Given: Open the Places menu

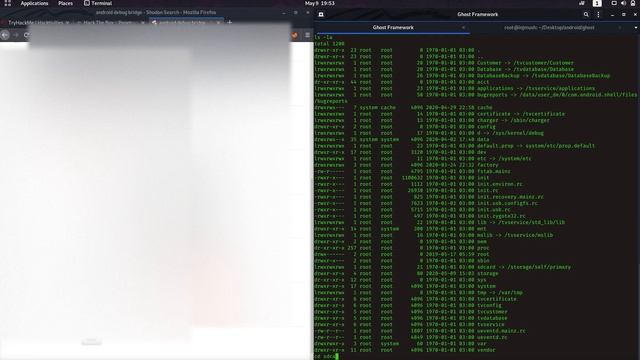Looking at the screenshot, I should click(x=65, y=3).
